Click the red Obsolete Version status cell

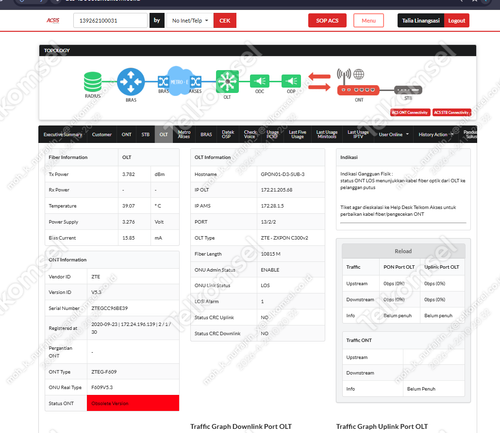[x=133, y=403]
